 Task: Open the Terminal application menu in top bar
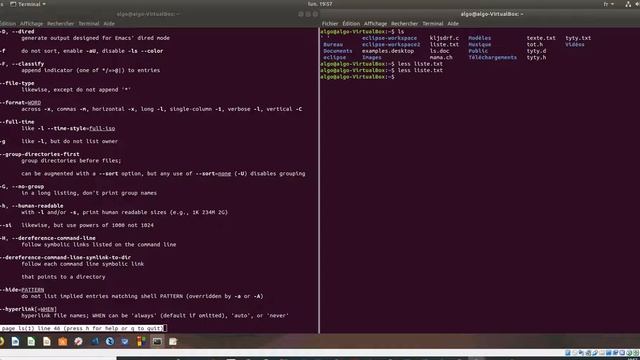point(28,4)
